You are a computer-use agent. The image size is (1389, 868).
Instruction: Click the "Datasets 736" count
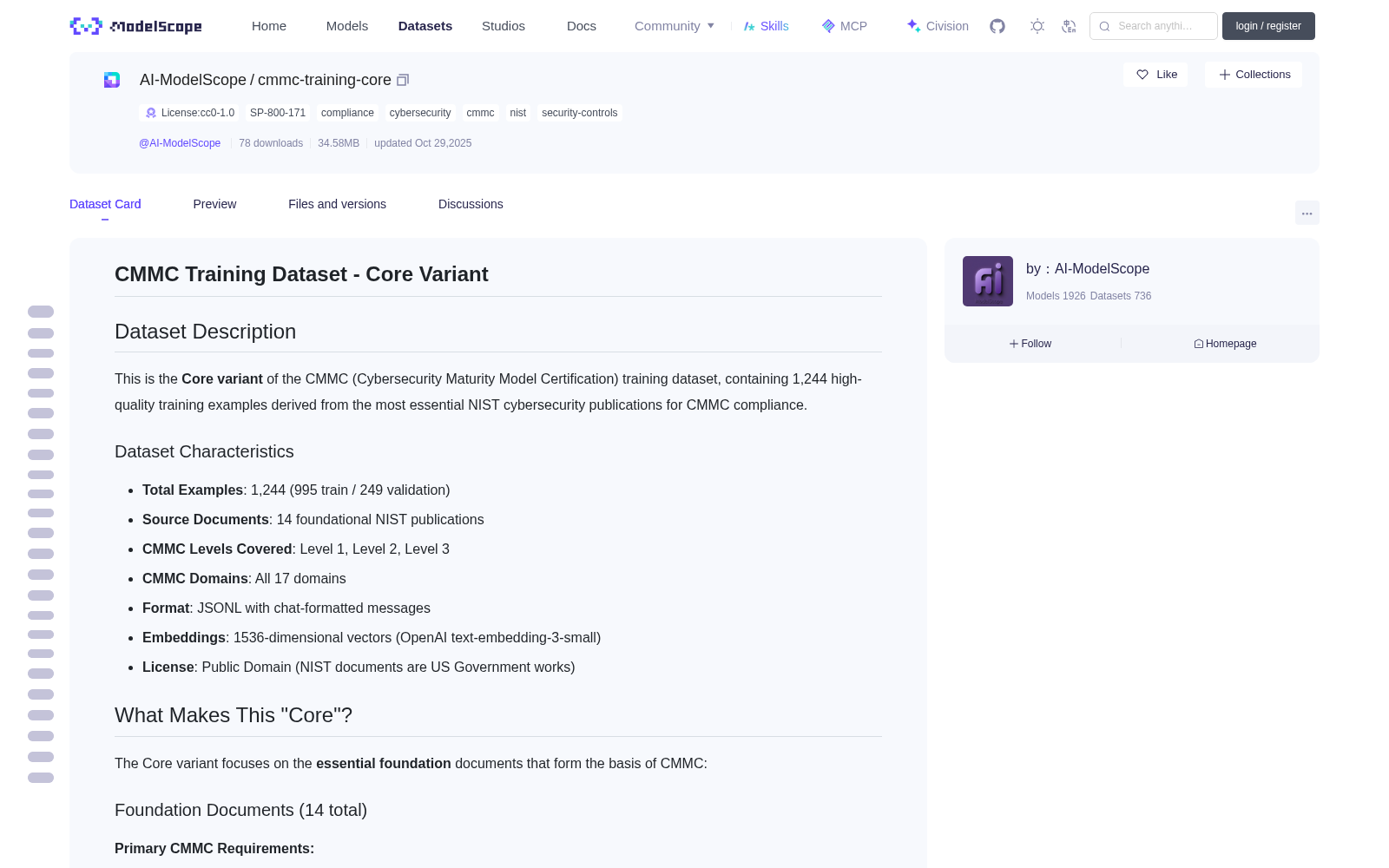coord(1121,296)
